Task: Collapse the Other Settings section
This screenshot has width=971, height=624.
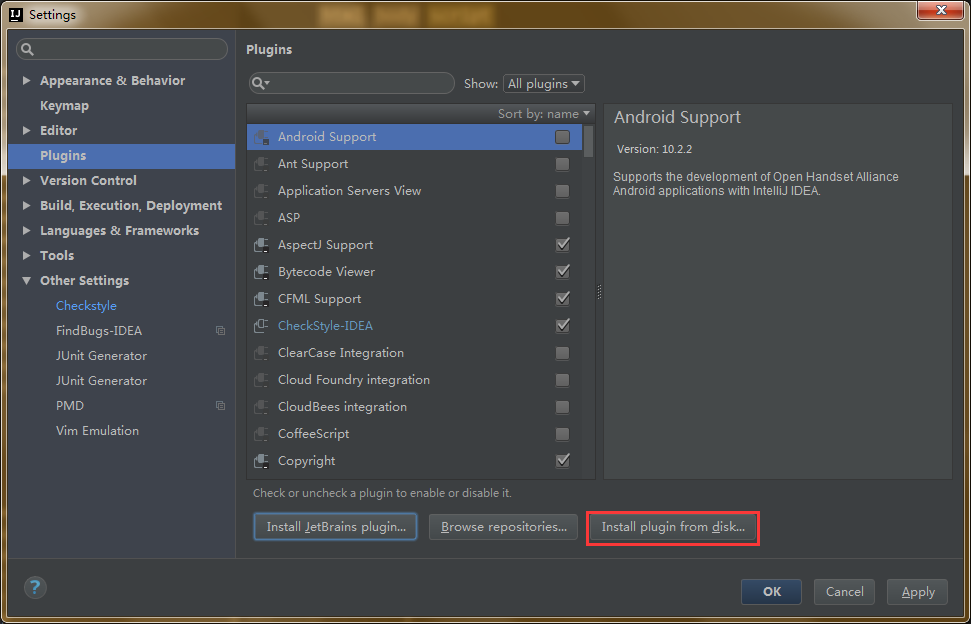Action: click(x=26, y=280)
